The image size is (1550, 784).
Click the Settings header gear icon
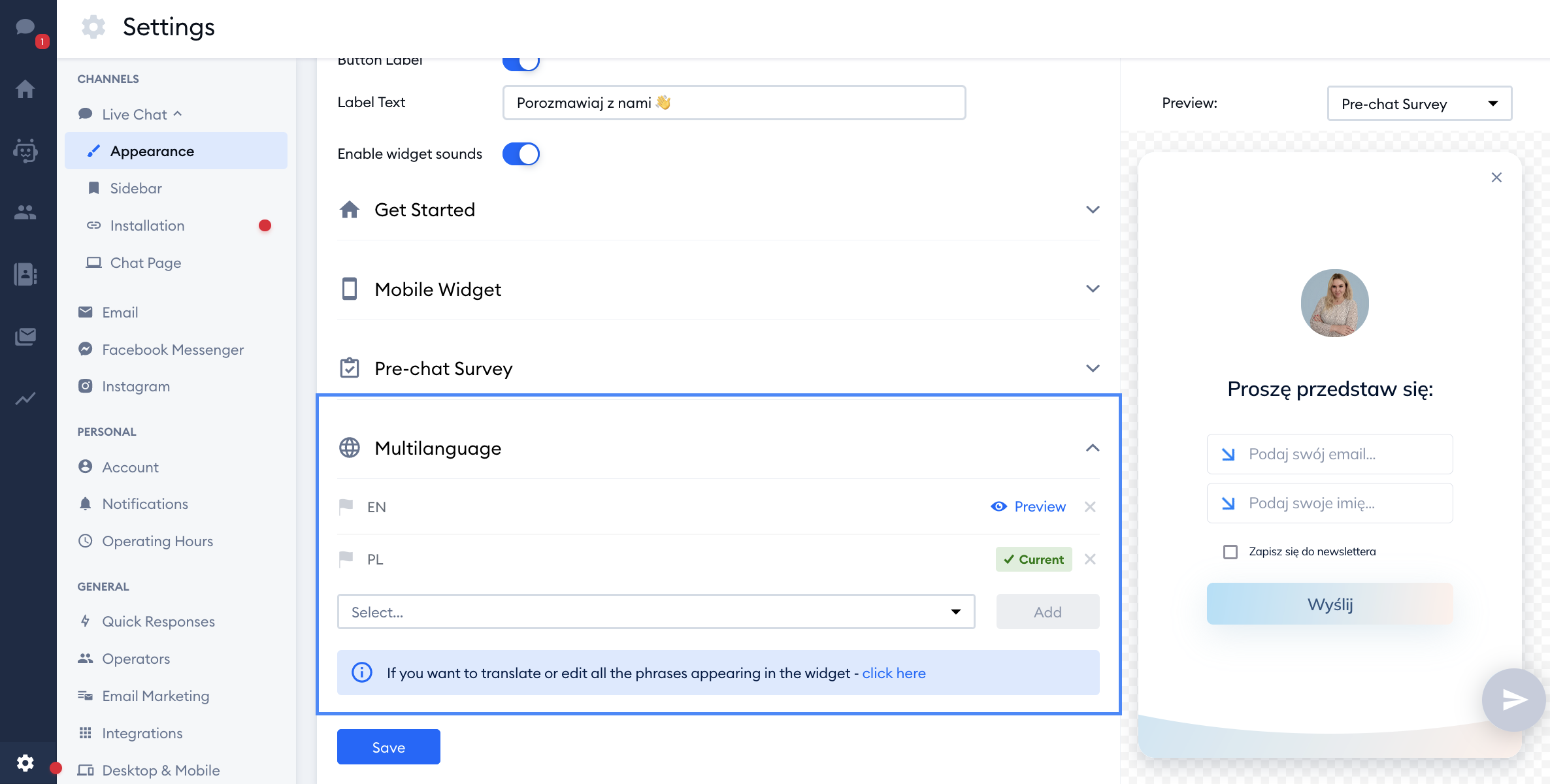93,27
